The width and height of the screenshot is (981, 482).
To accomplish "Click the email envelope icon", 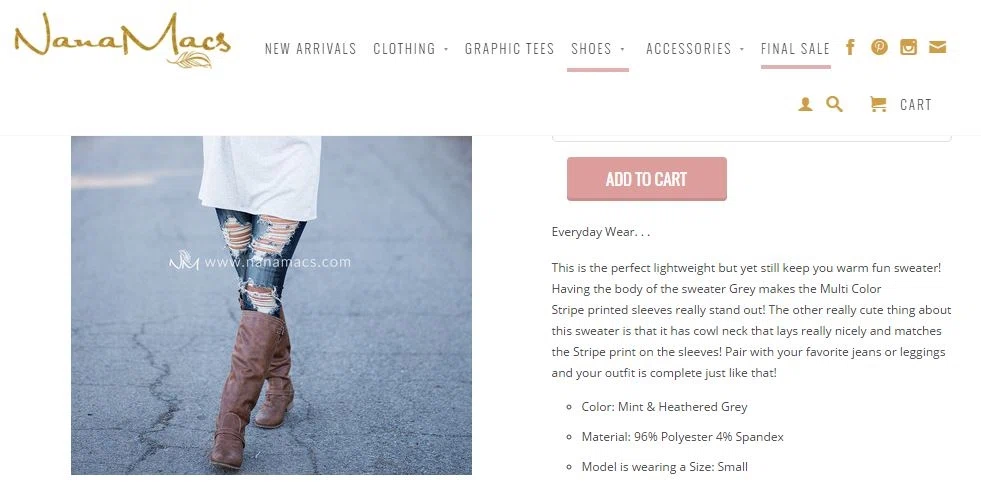I will 937,47.
